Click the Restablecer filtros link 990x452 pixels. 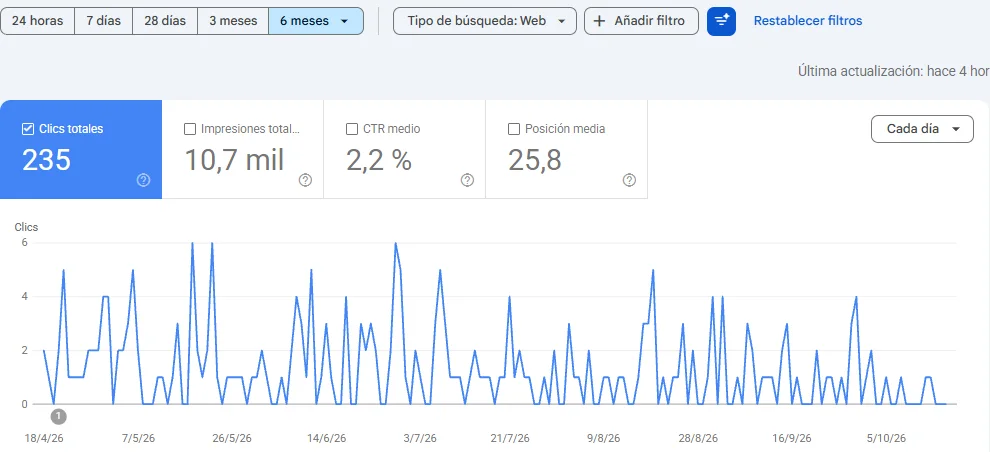click(x=808, y=21)
